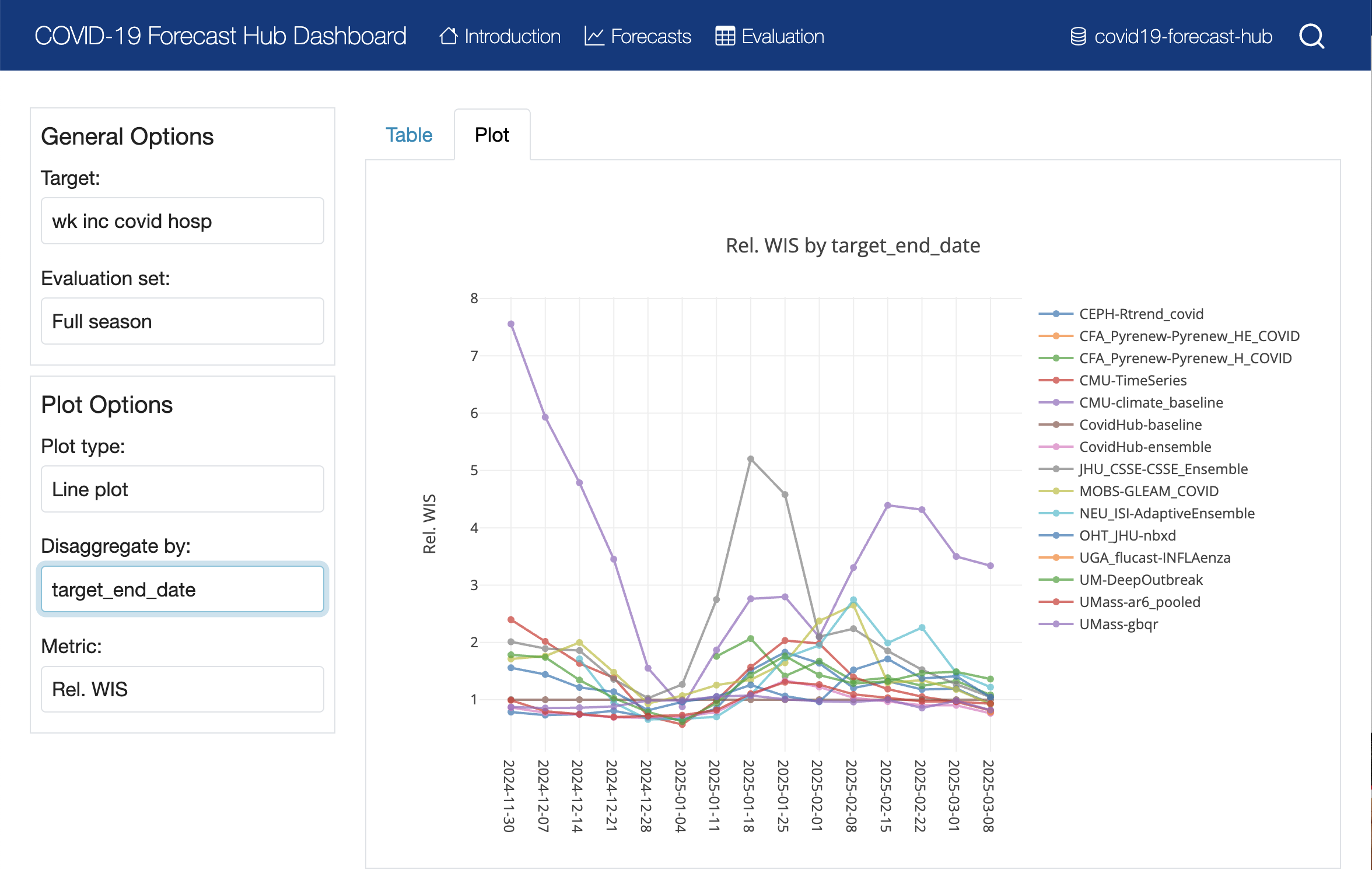The image size is (1372, 870).
Task: Open the Plot type dropdown
Action: pyautogui.click(x=183, y=489)
